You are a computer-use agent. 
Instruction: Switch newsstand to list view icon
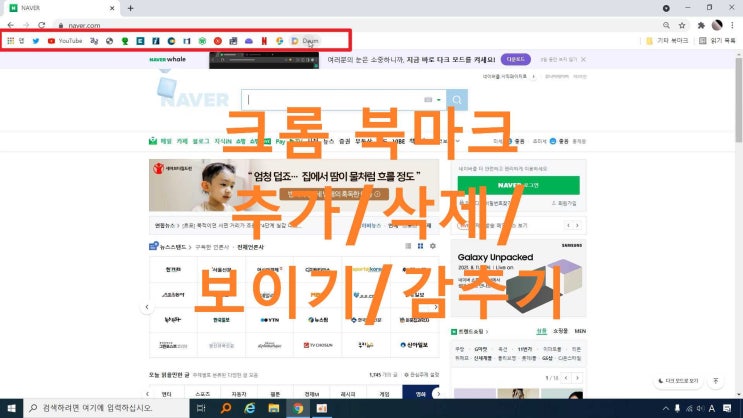pos(408,246)
